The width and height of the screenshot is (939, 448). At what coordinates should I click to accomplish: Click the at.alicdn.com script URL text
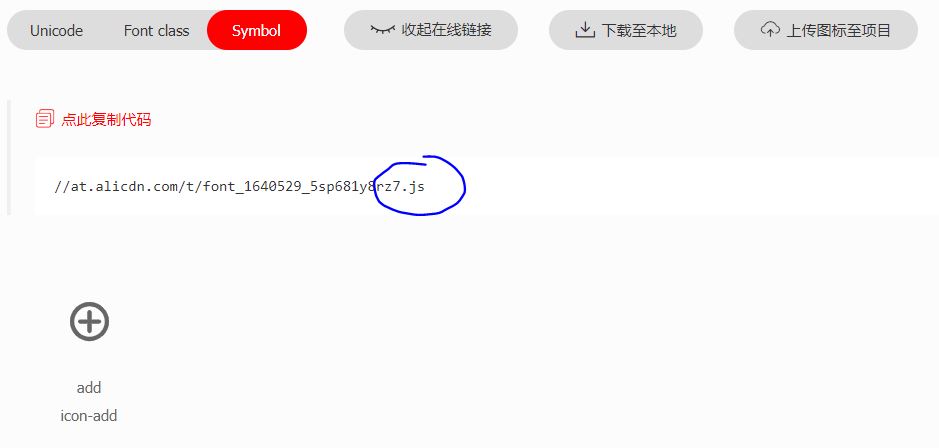click(240, 186)
